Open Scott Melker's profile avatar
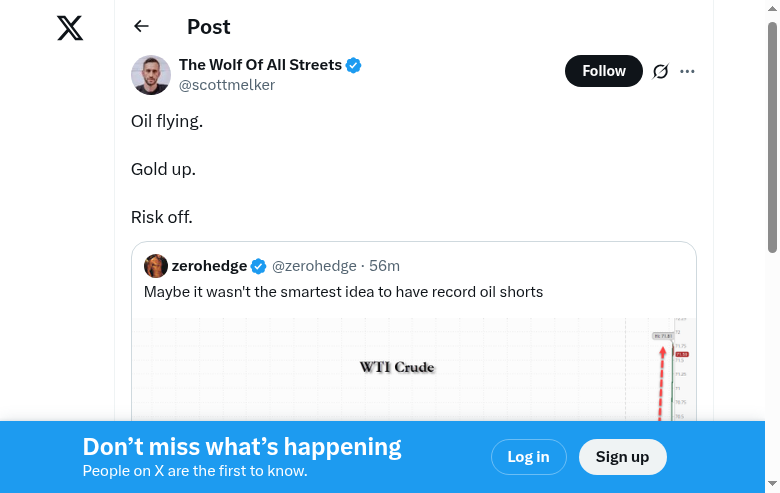 point(151,75)
